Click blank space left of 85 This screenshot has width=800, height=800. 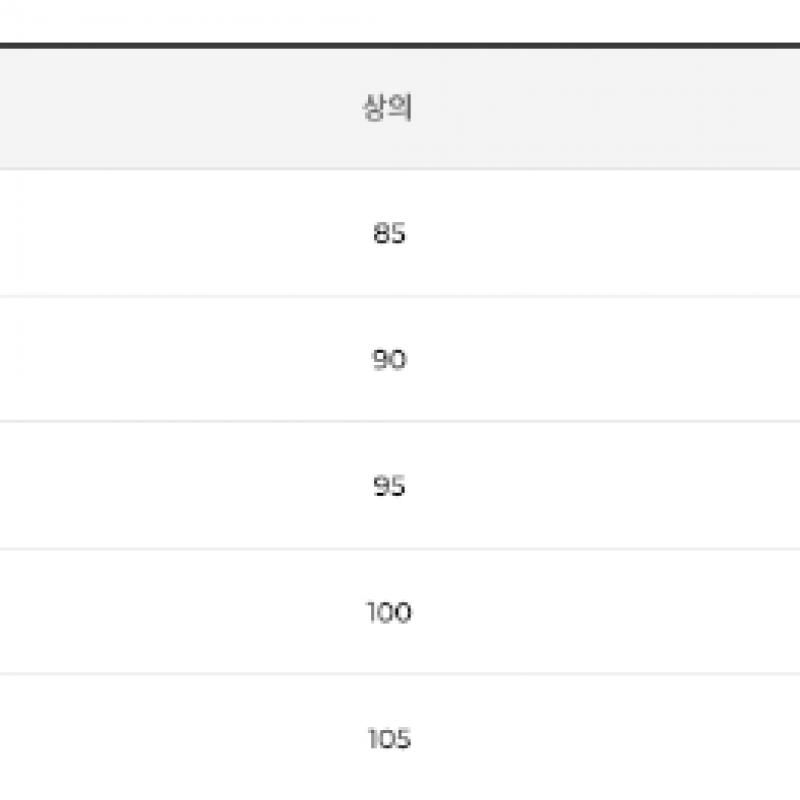tap(150, 234)
